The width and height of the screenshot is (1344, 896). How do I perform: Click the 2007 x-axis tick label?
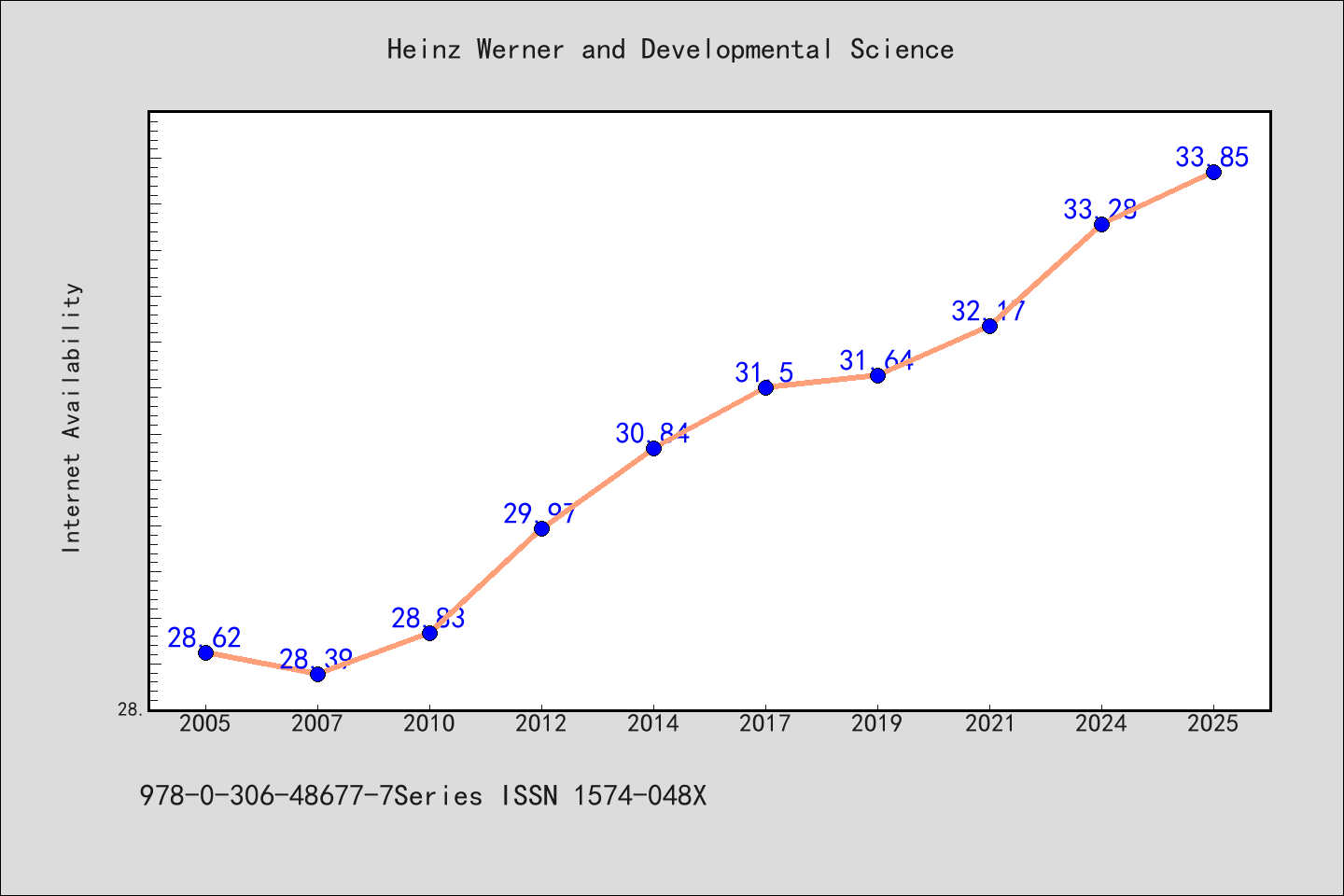point(317,723)
